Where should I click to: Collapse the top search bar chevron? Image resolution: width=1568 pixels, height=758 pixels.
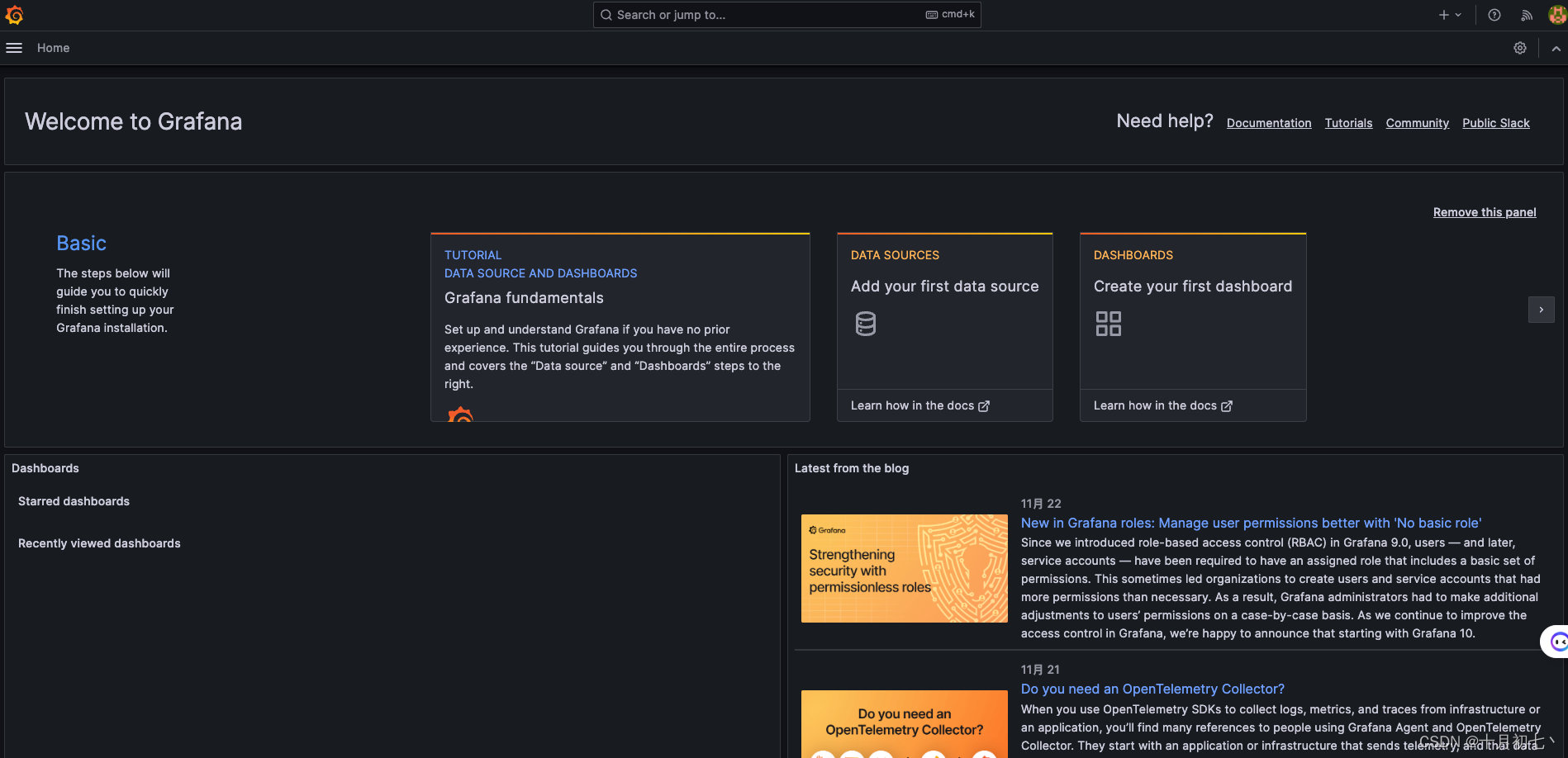(x=1556, y=48)
